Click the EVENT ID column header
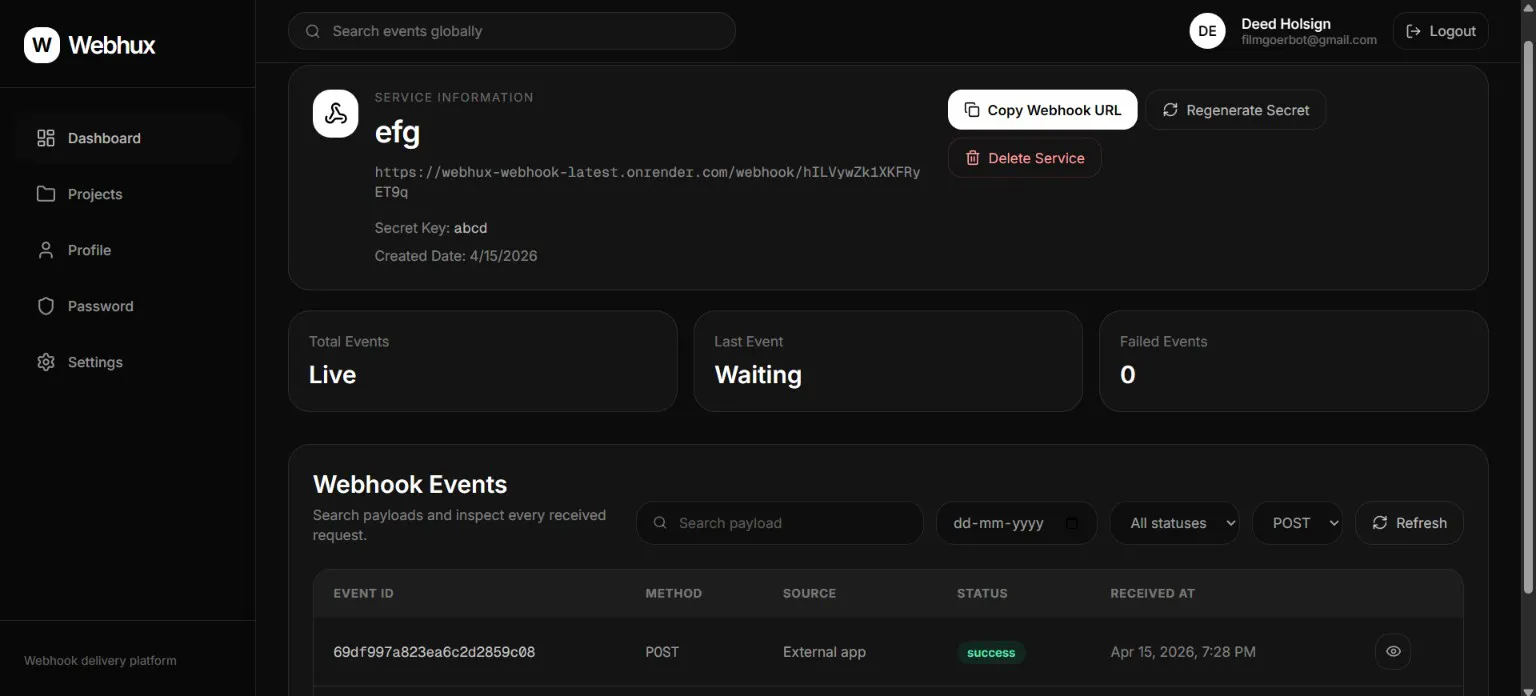This screenshot has width=1536, height=696. [363, 593]
